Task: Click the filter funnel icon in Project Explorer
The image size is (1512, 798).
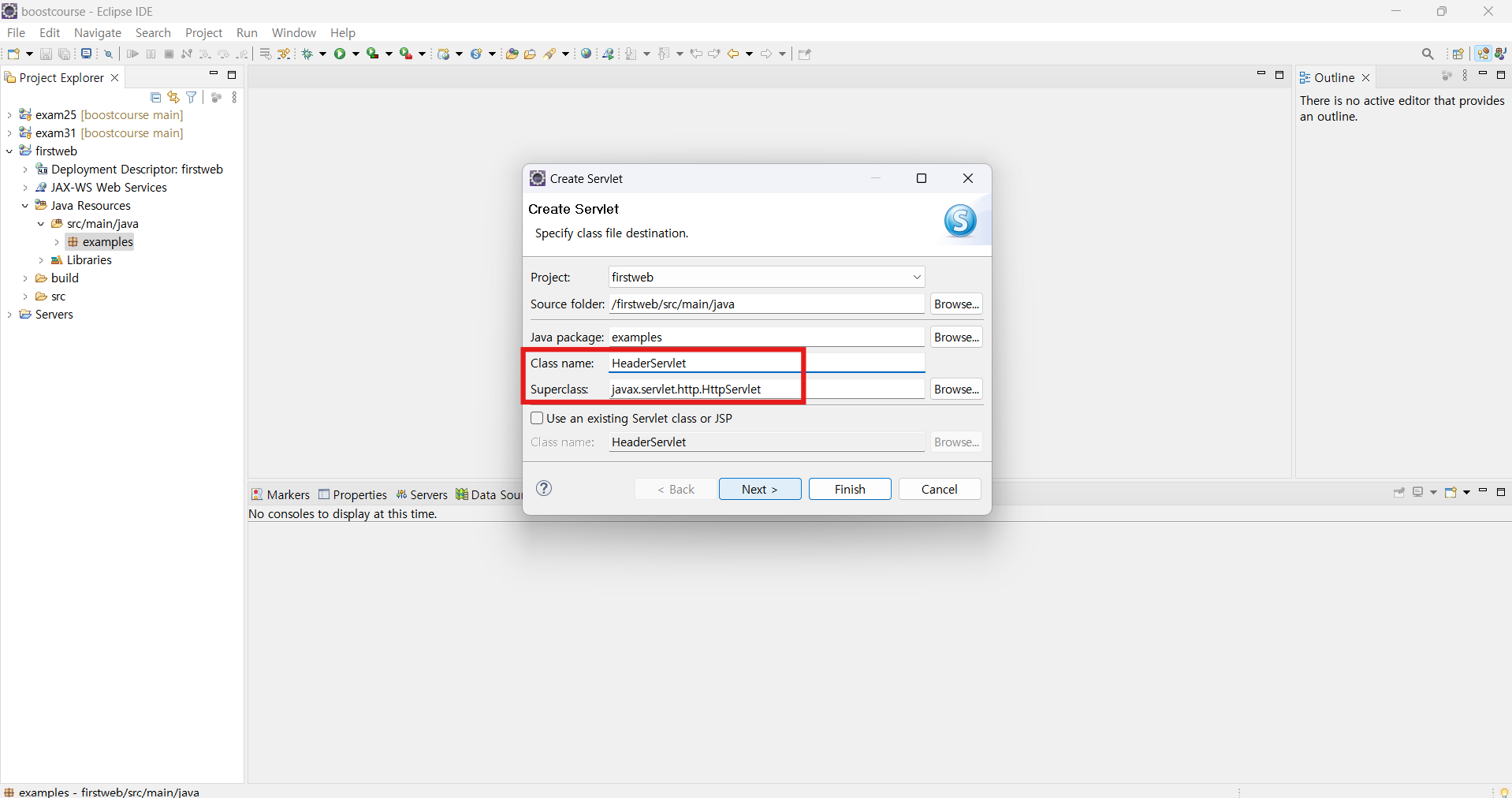Action: click(x=192, y=97)
